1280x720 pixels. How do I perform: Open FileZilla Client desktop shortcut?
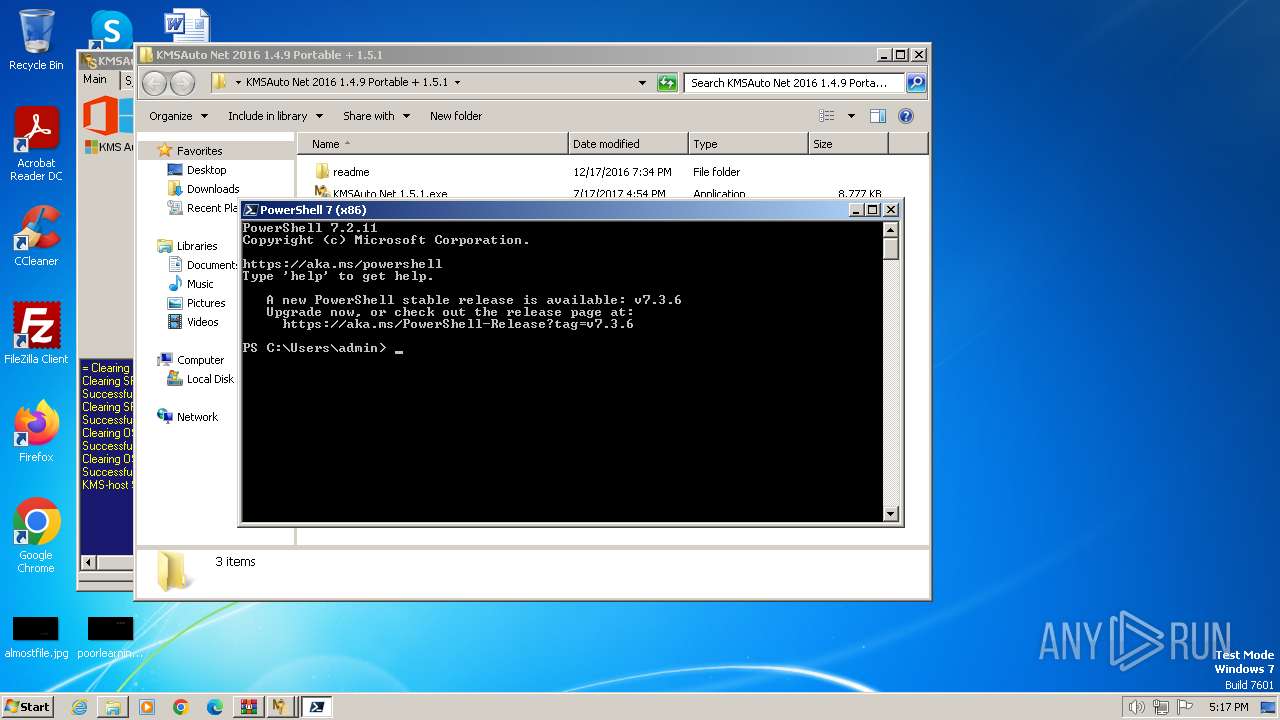36,335
